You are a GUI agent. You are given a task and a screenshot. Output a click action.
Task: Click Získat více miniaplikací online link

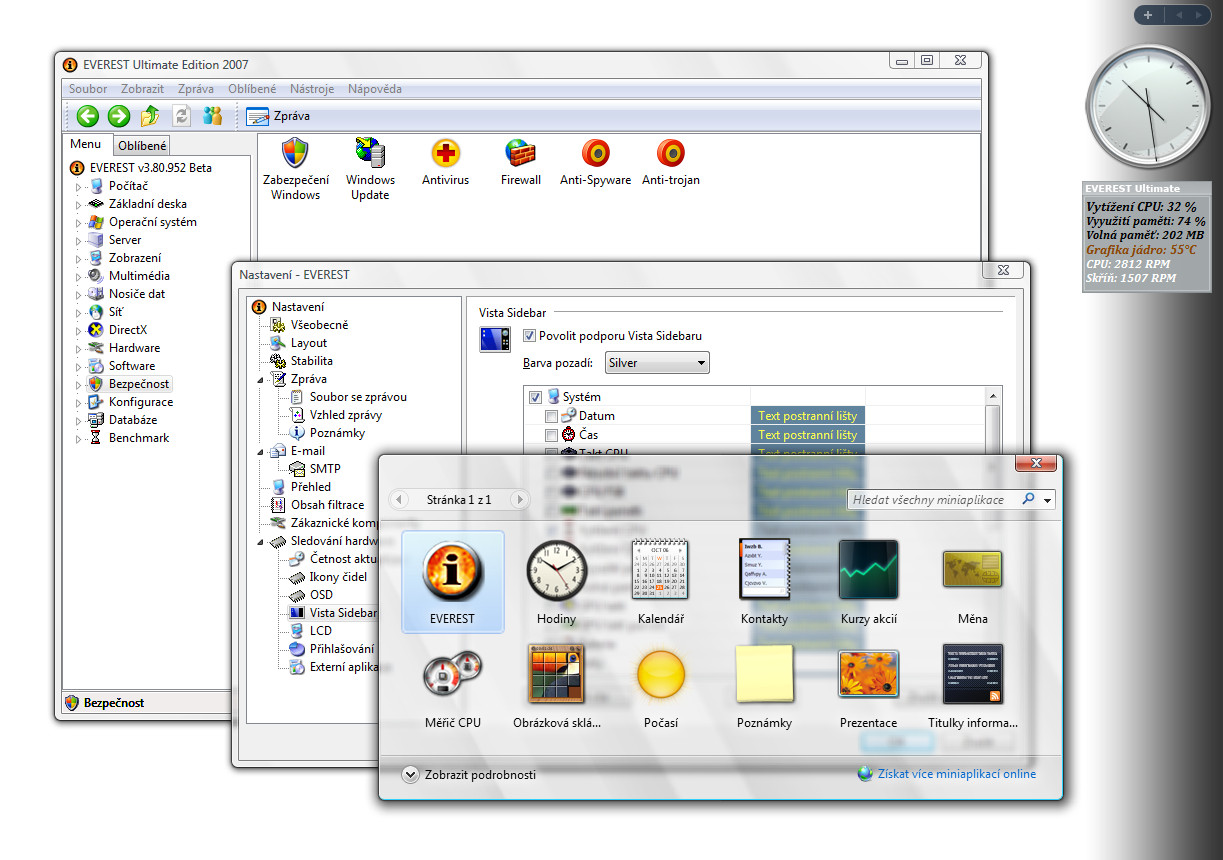[x=956, y=774]
